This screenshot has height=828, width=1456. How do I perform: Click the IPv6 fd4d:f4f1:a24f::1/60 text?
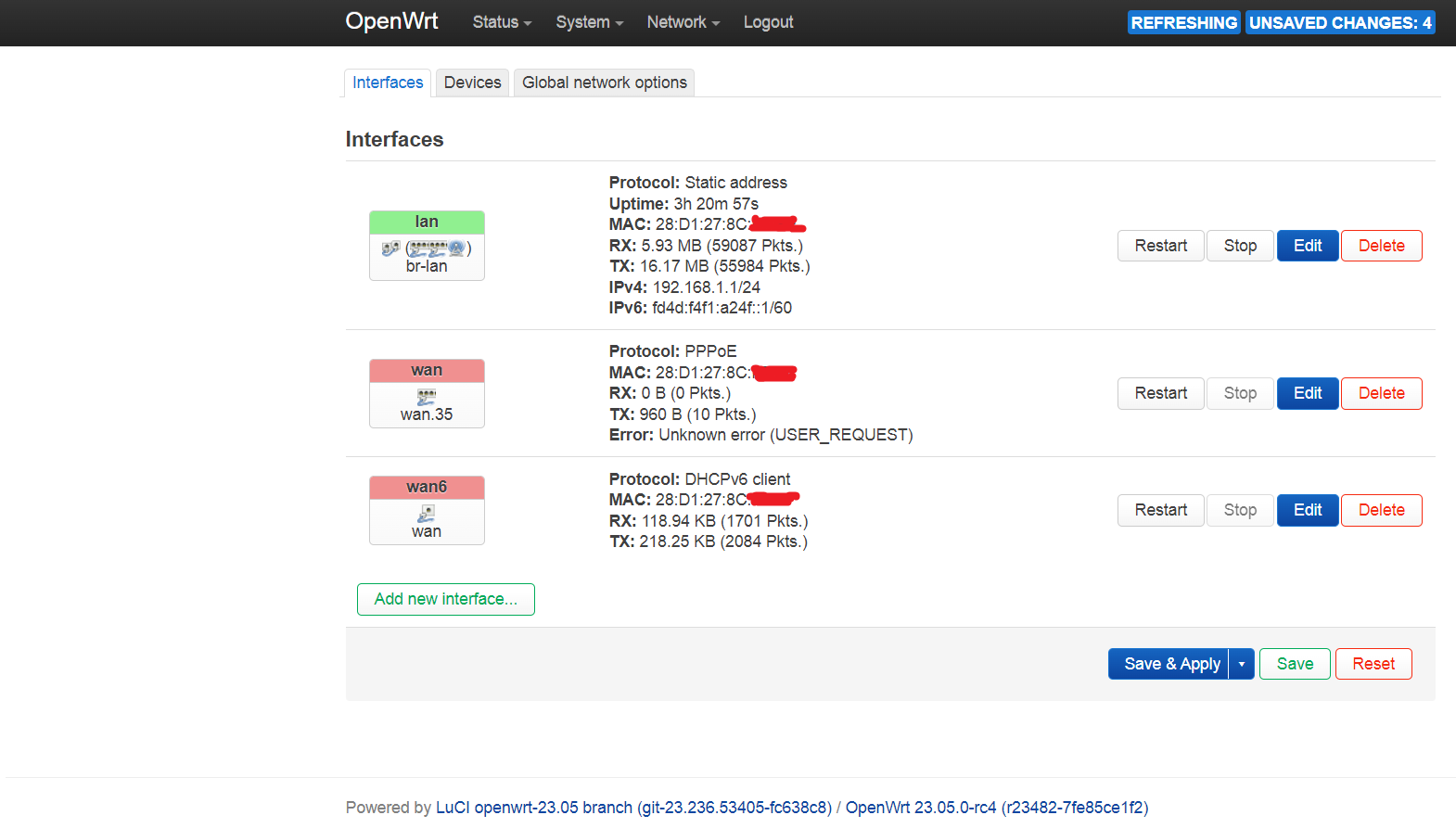click(x=700, y=308)
